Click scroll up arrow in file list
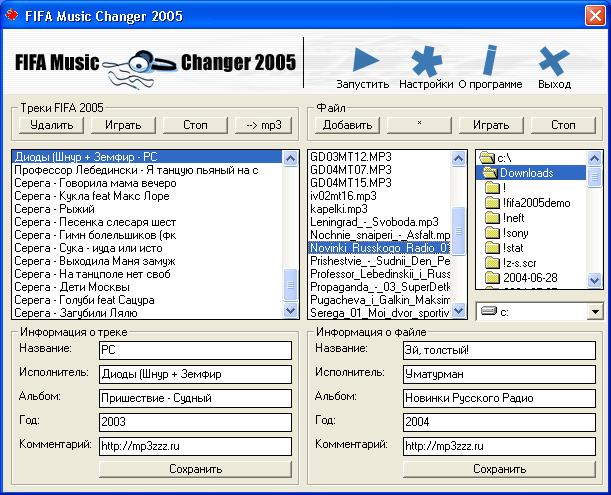 coord(458,158)
